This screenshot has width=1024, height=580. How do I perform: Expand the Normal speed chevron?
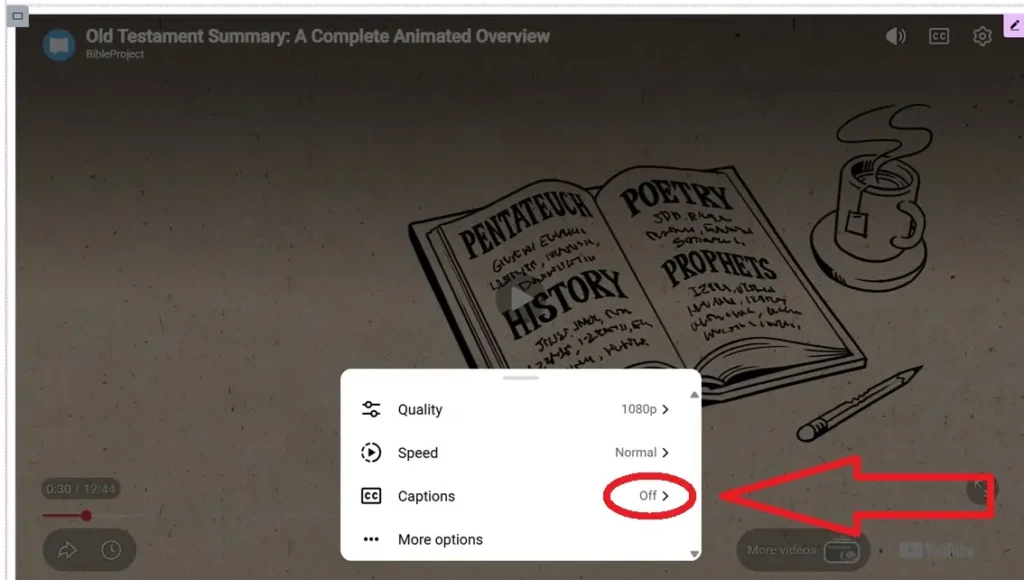tap(665, 453)
